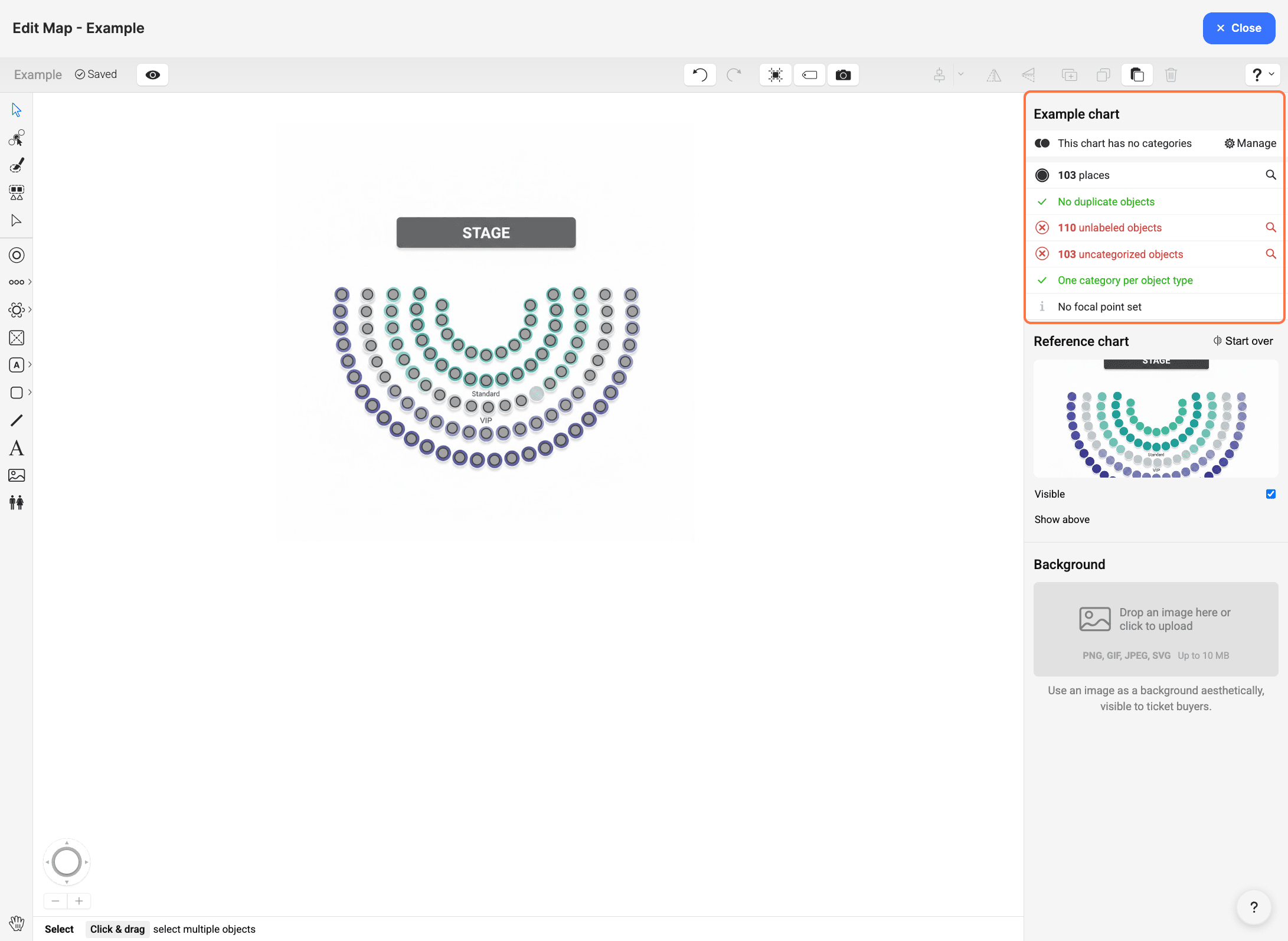The width and height of the screenshot is (1288, 941).
Task: Toggle the preview eye button
Action: point(152,75)
